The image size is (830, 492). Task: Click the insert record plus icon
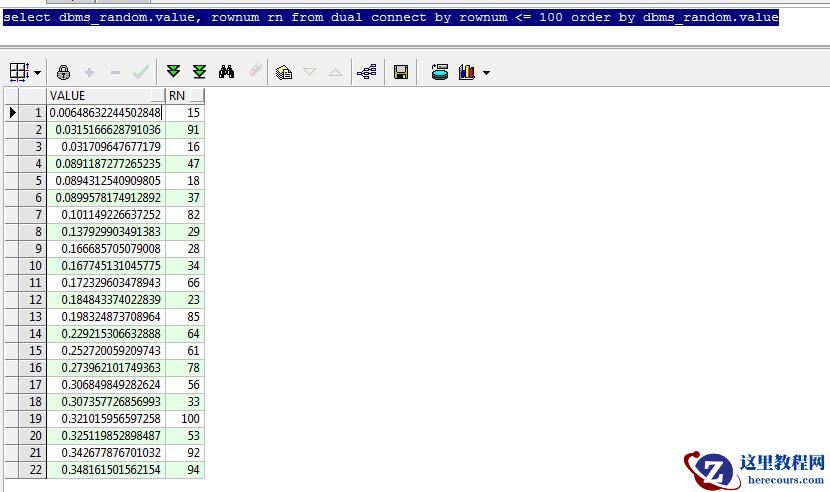(89, 72)
